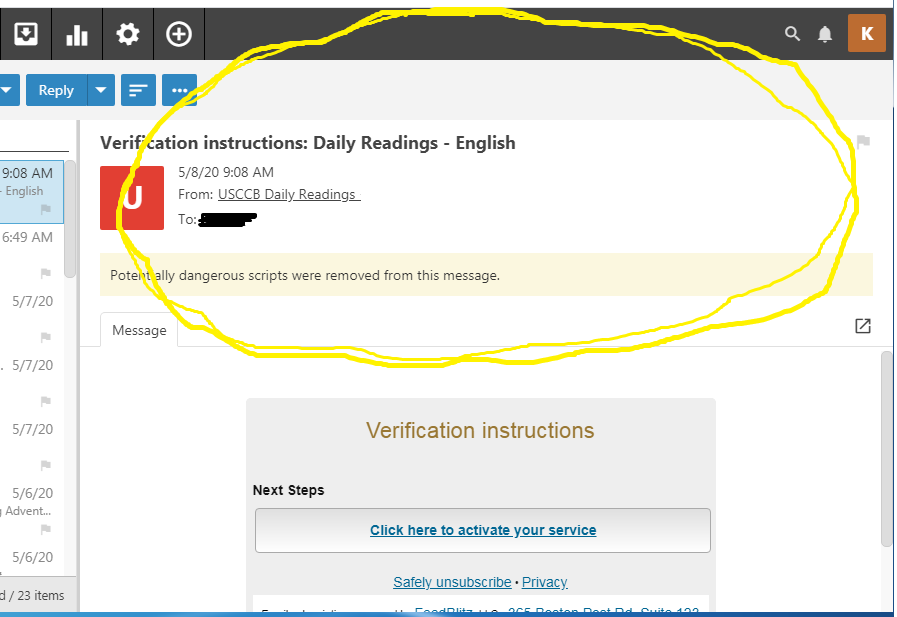Open the settings gear icon
The height and width of the screenshot is (617, 897).
128,35
